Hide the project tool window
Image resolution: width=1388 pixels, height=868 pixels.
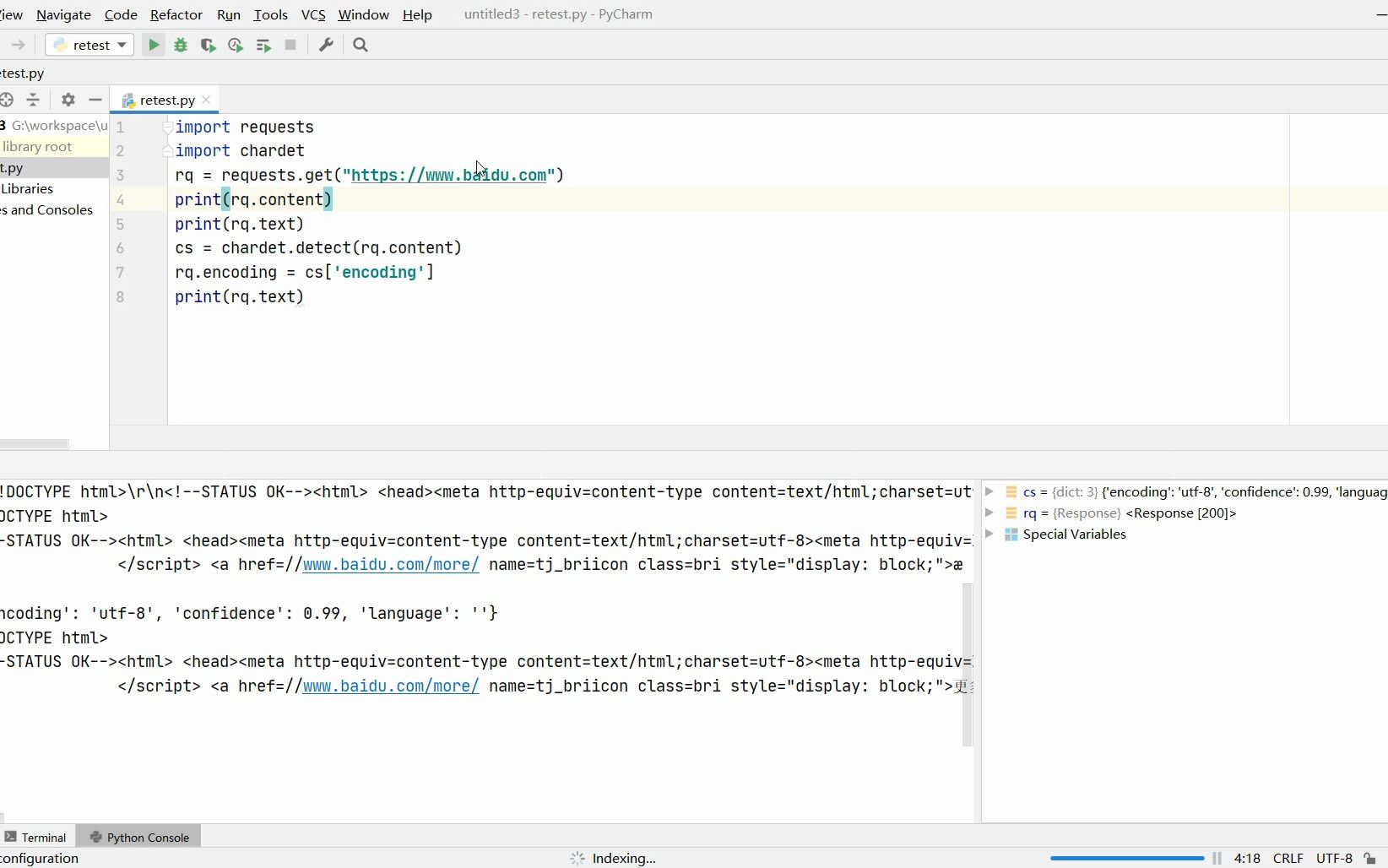click(95, 100)
